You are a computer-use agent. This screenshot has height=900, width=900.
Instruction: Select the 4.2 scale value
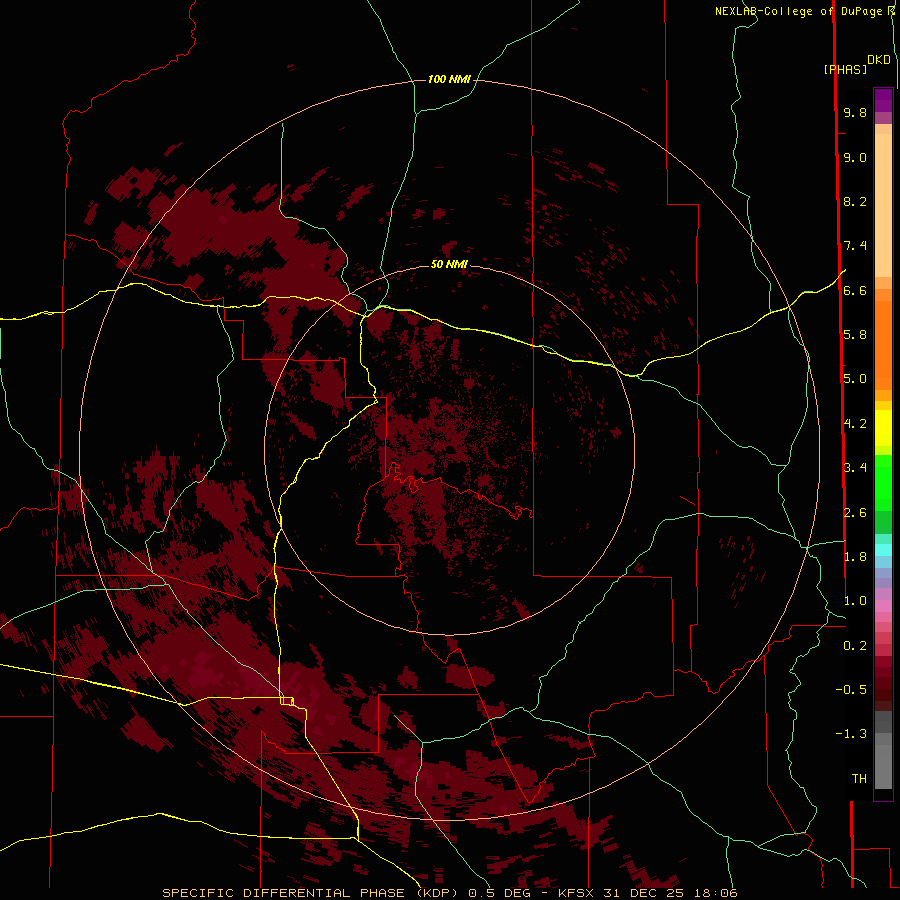[x=855, y=424]
